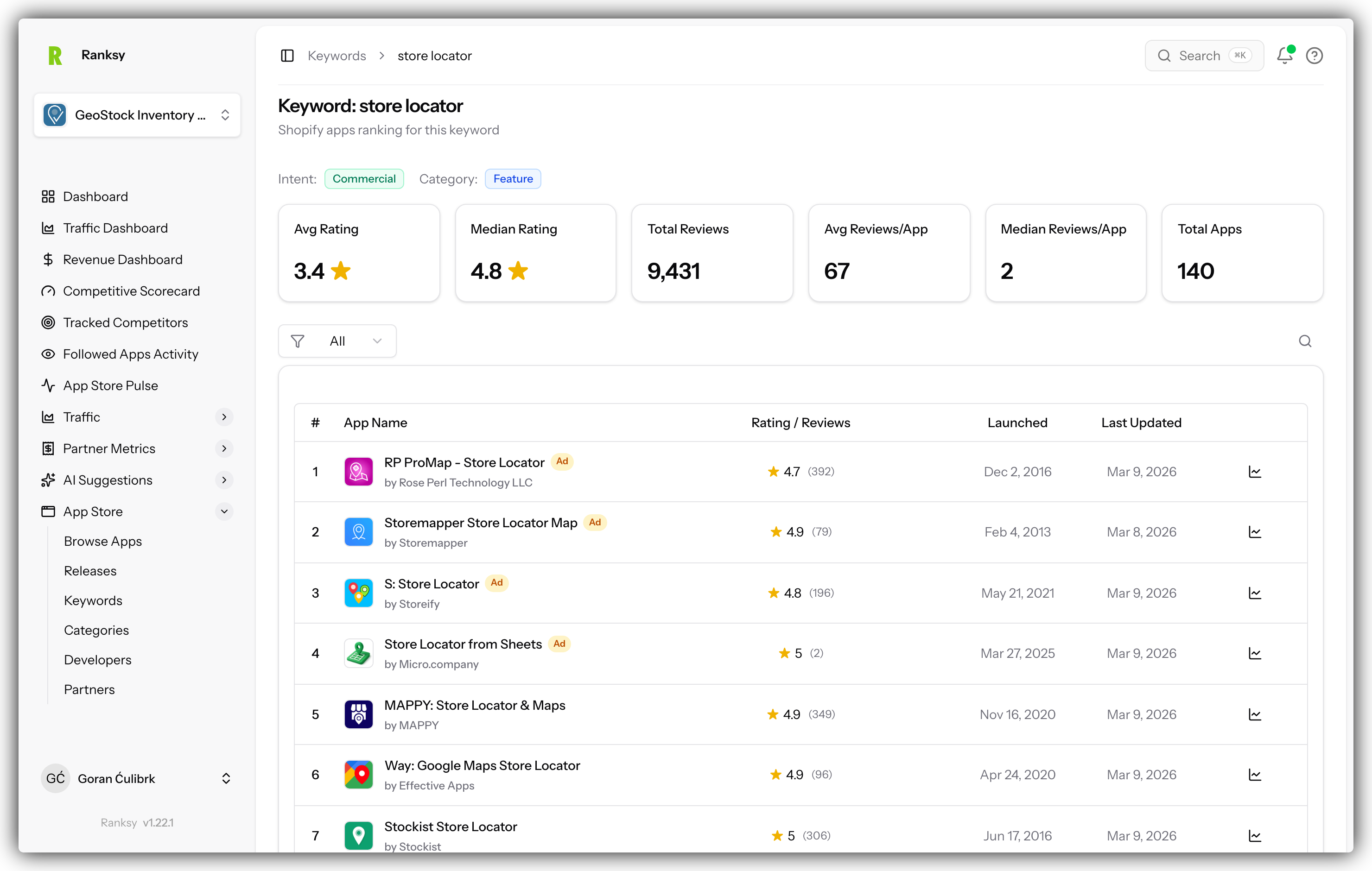
Task: Click the Launched column header
Action: [1017, 423]
